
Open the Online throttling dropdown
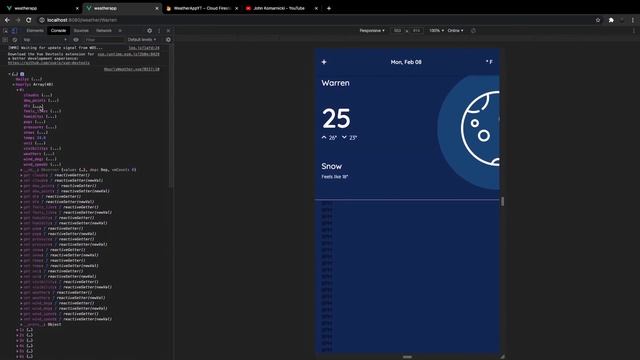[455, 31]
